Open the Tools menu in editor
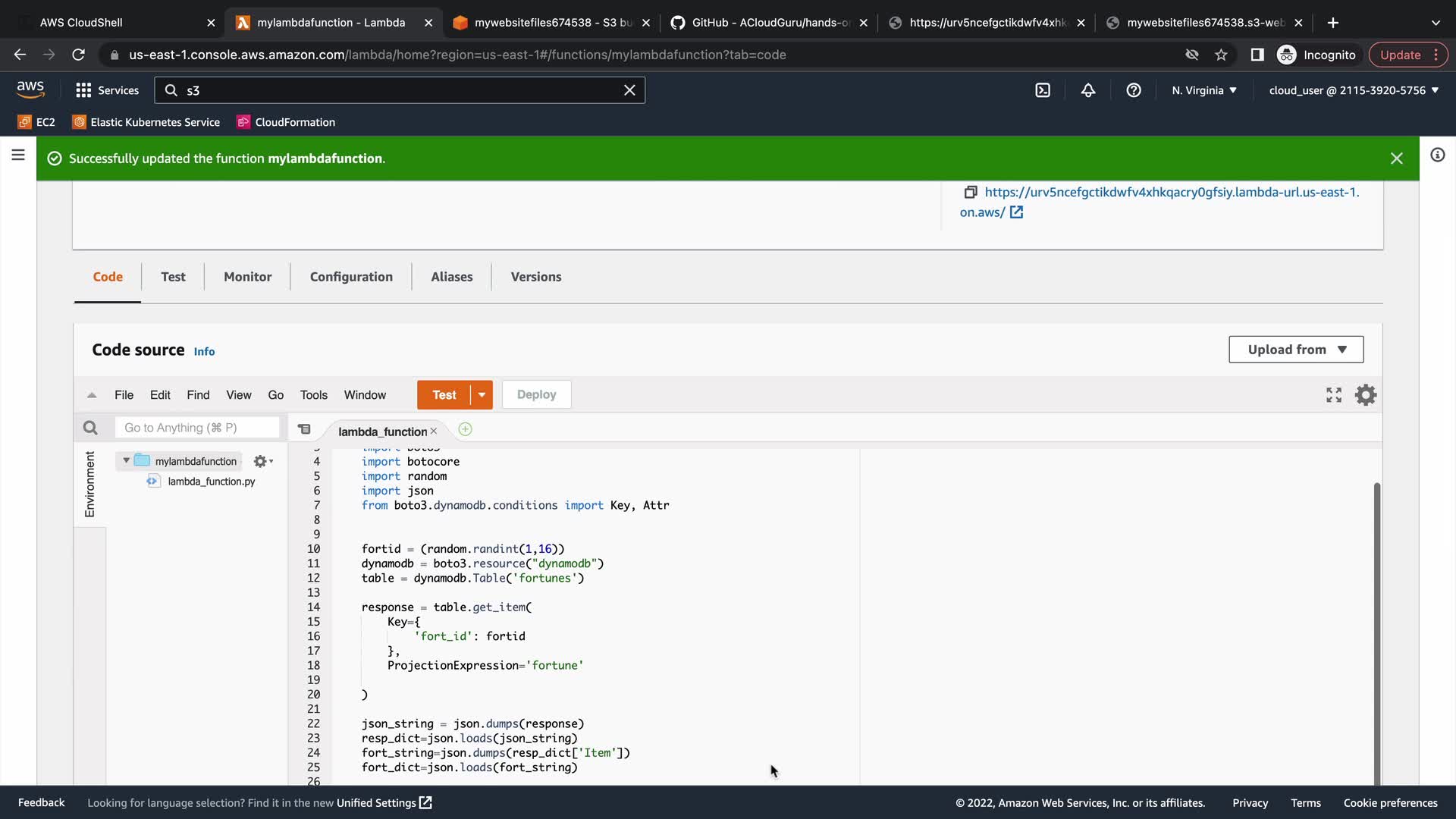The image size is (1456, 819). coord(313,395)
